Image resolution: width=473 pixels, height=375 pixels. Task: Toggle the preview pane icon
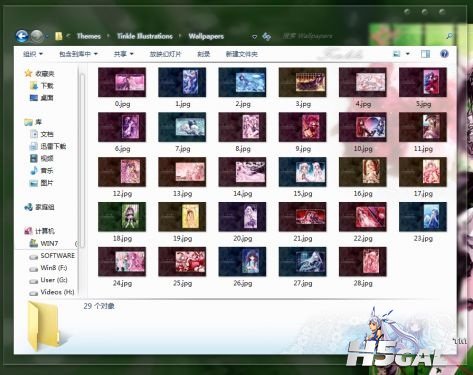425,54
